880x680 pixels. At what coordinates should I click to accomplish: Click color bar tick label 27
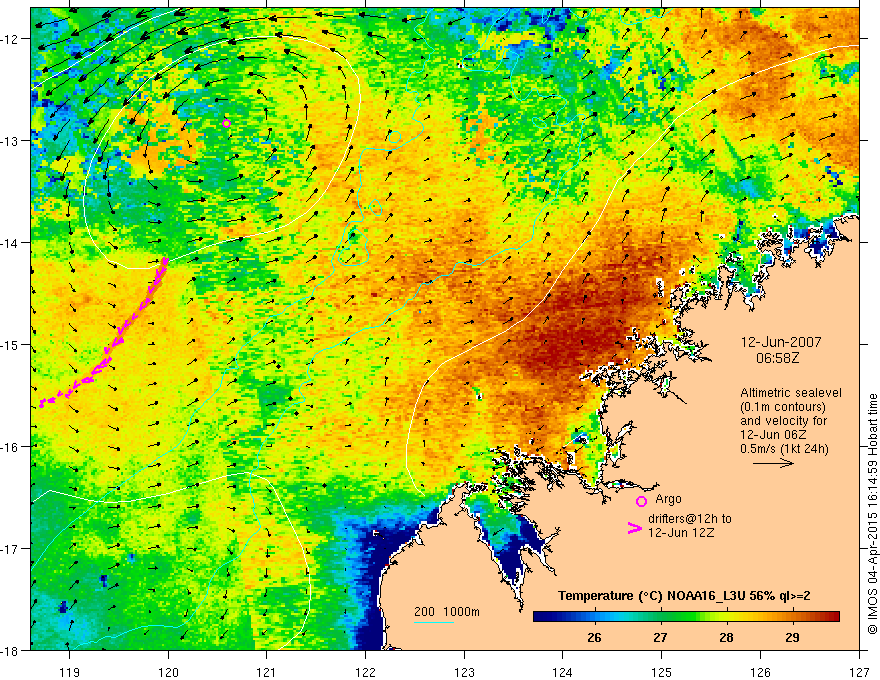tap(661, 637)
